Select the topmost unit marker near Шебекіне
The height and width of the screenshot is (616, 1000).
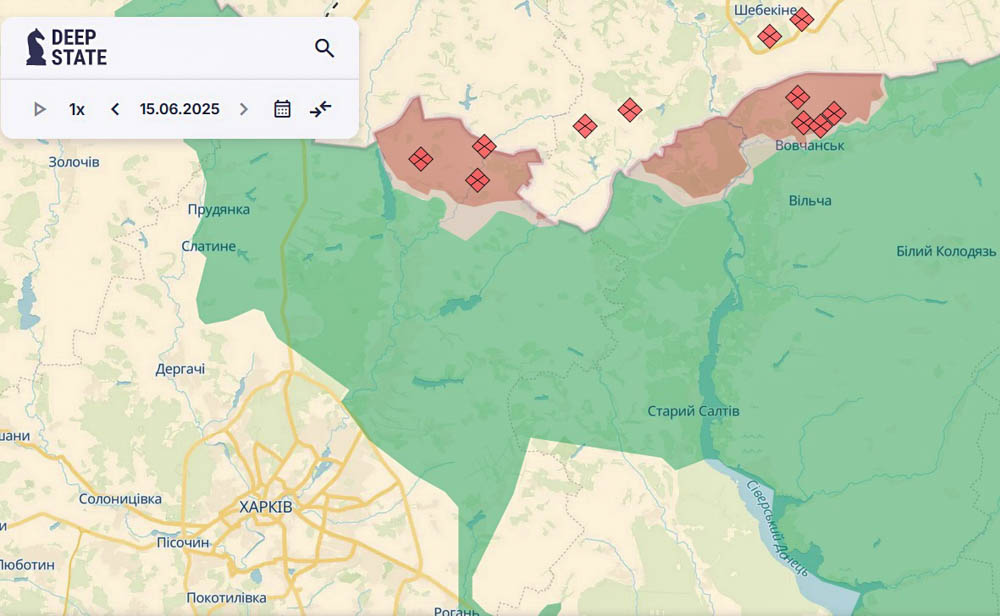click(801, 19)
